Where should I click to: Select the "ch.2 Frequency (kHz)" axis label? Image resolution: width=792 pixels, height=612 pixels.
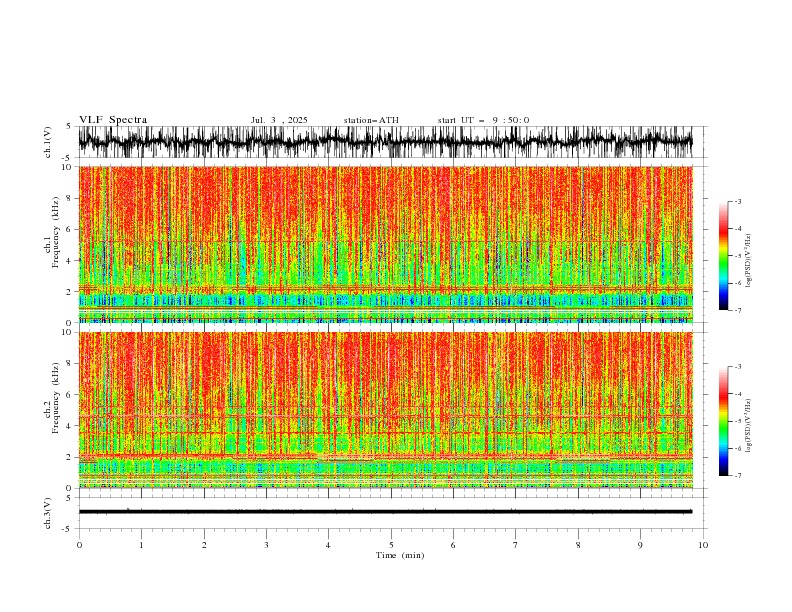click(x=51, y=398)
